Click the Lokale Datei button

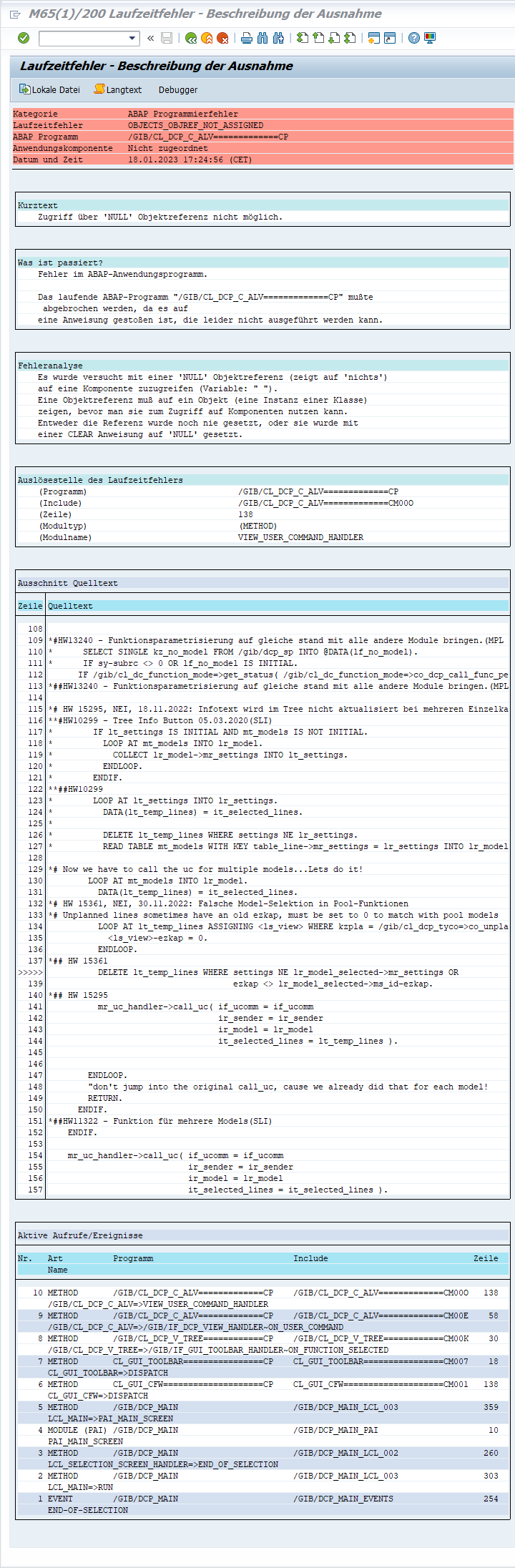[49, 89]
